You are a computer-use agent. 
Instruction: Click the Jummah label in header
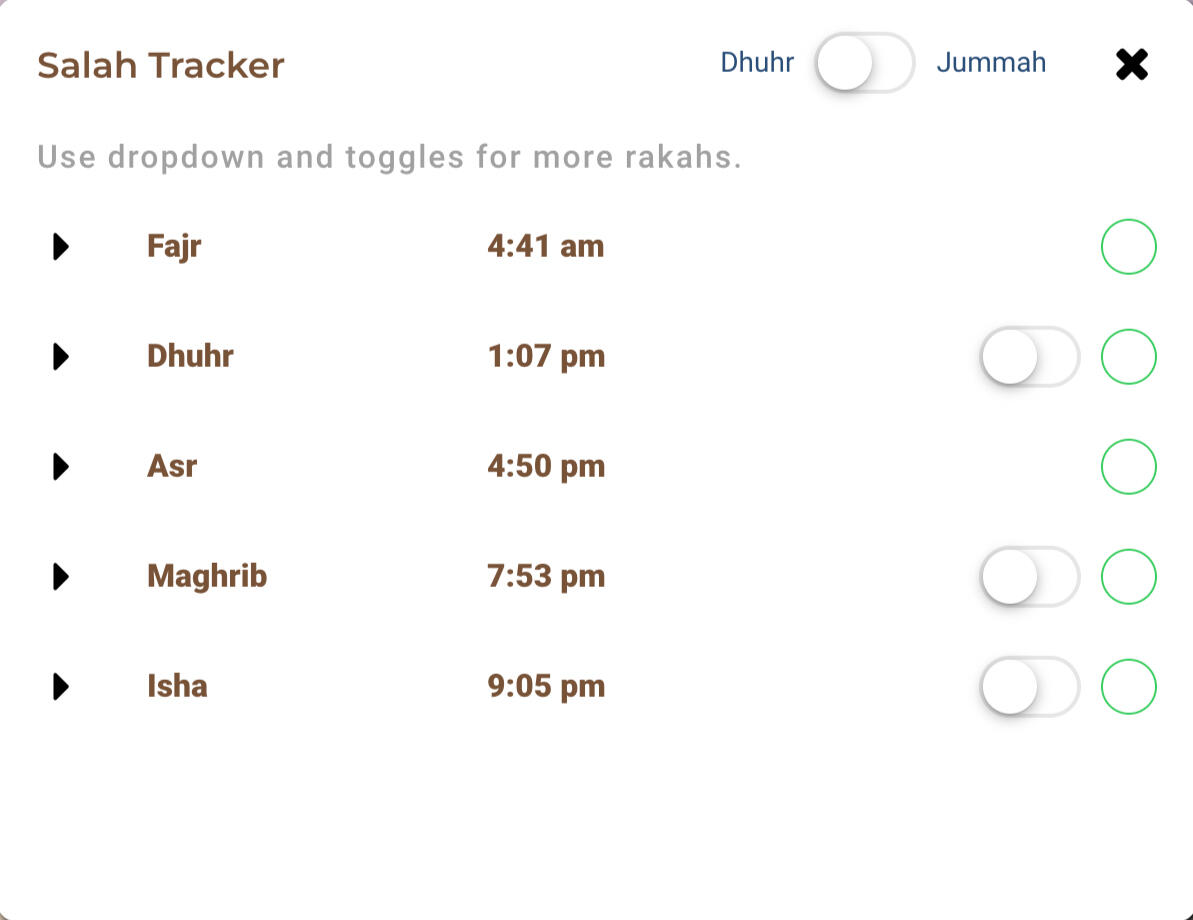pyautogui.click(x=991, y=63)
